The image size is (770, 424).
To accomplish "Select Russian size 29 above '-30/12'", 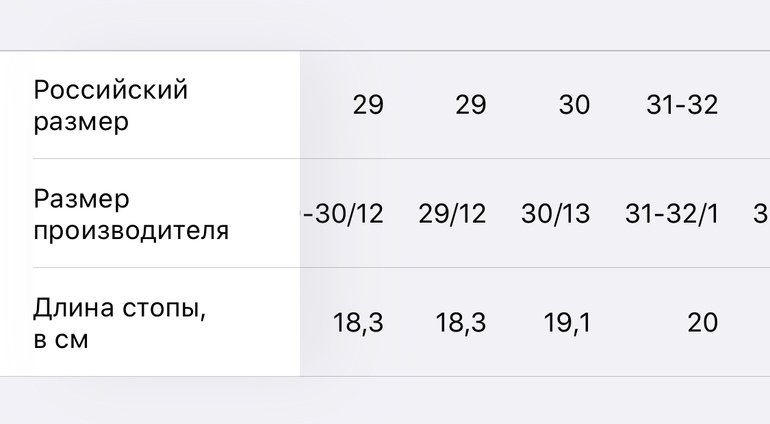I will (367, 105).
